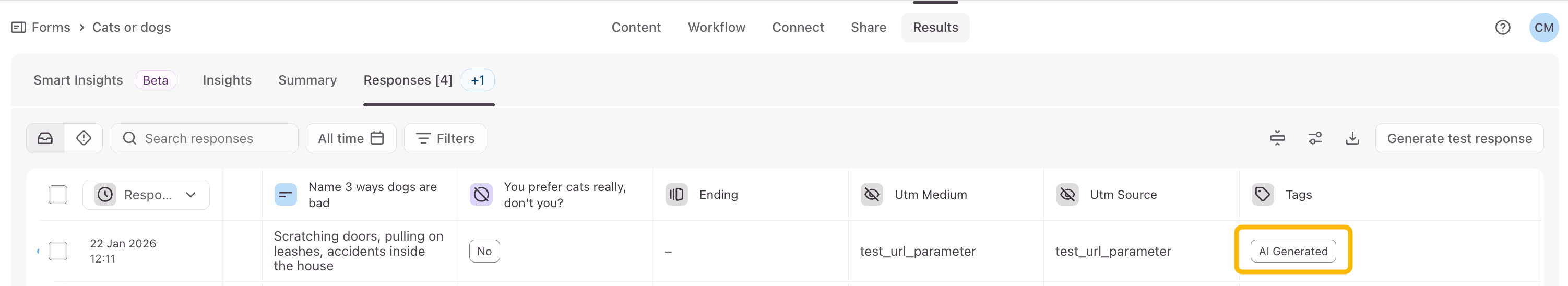Open the Filters menu
The width and height of the screenshot is (1568, 286).
tap(445, 139)
